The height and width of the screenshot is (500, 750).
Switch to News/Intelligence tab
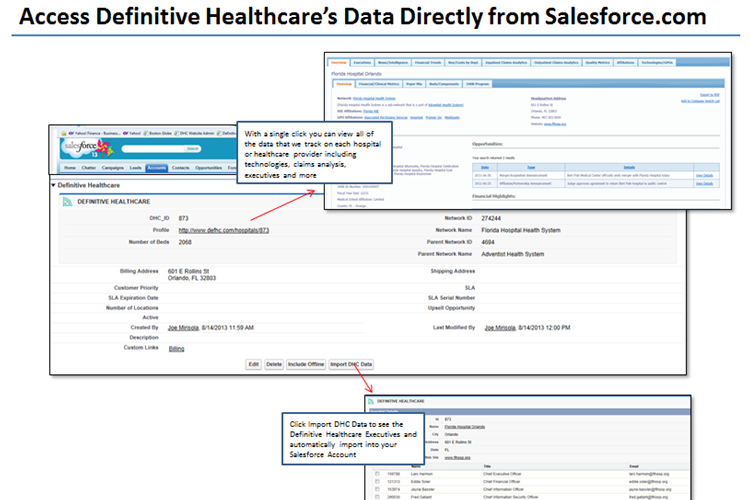[x=393, y=63]
